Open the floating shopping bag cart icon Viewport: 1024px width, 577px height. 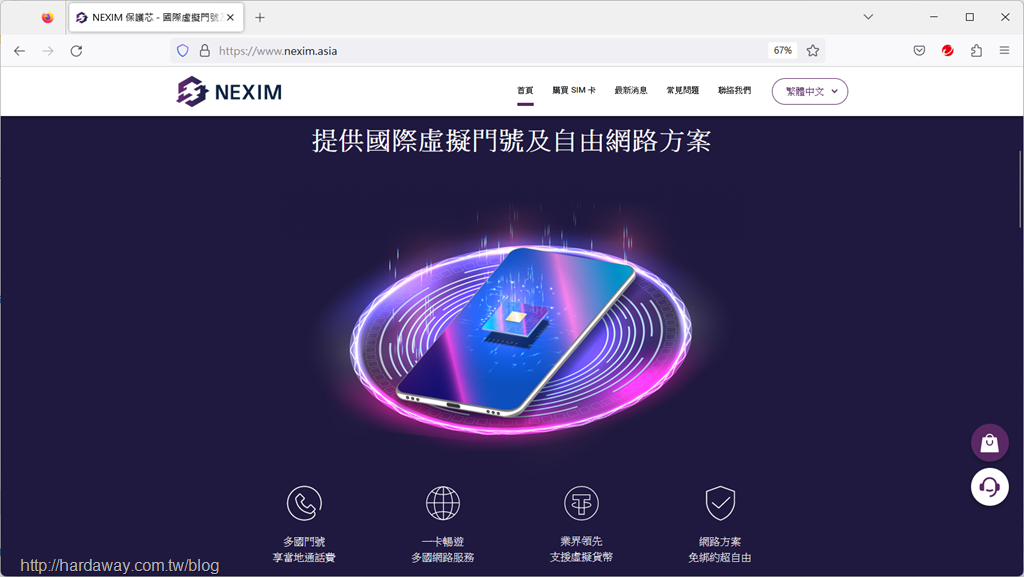(x=989, y=443)
